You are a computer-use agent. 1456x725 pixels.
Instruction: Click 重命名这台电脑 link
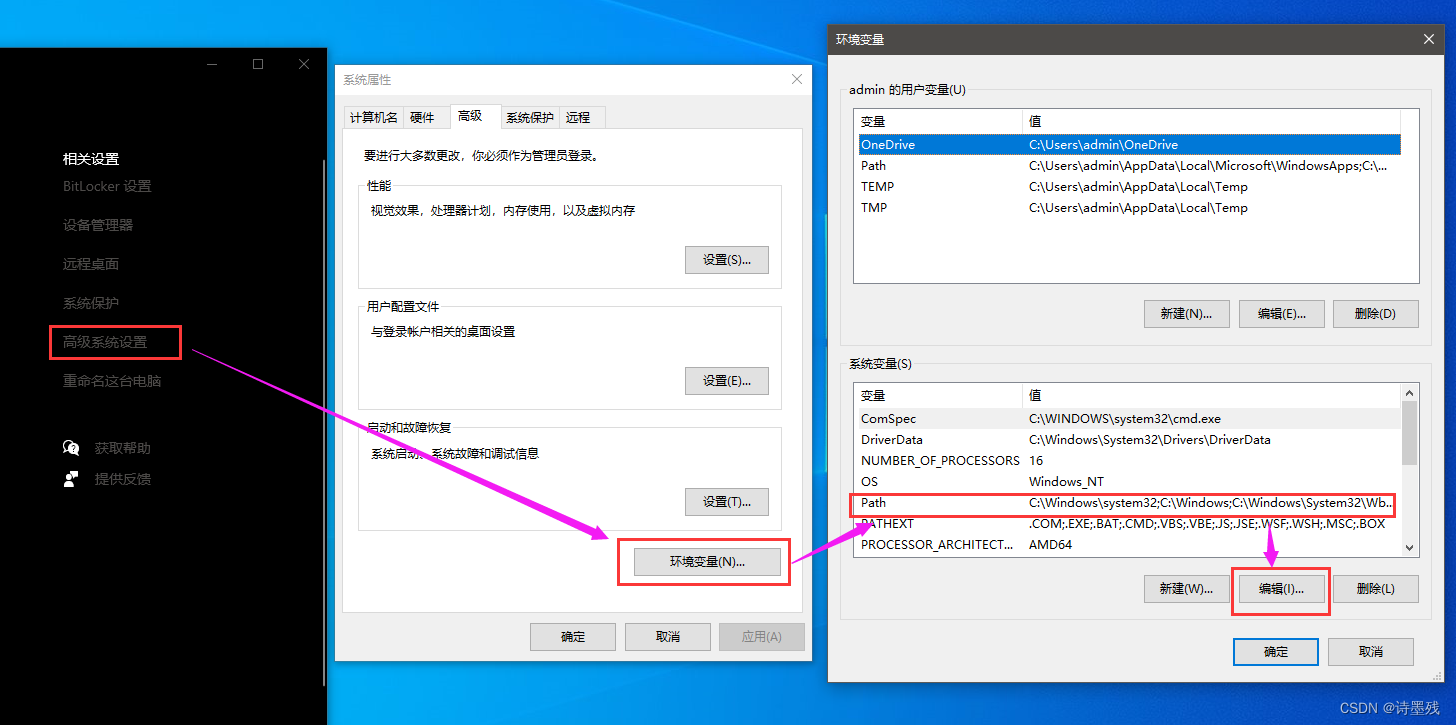click(112, 381)
